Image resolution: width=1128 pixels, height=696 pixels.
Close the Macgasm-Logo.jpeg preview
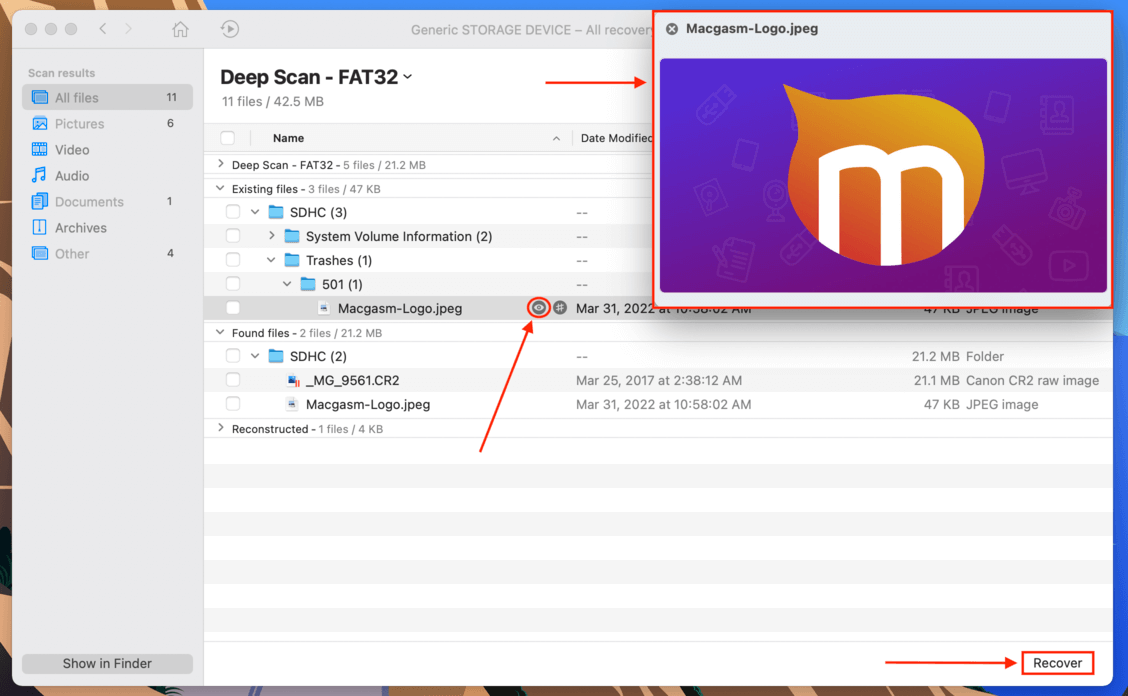[671, 29]
